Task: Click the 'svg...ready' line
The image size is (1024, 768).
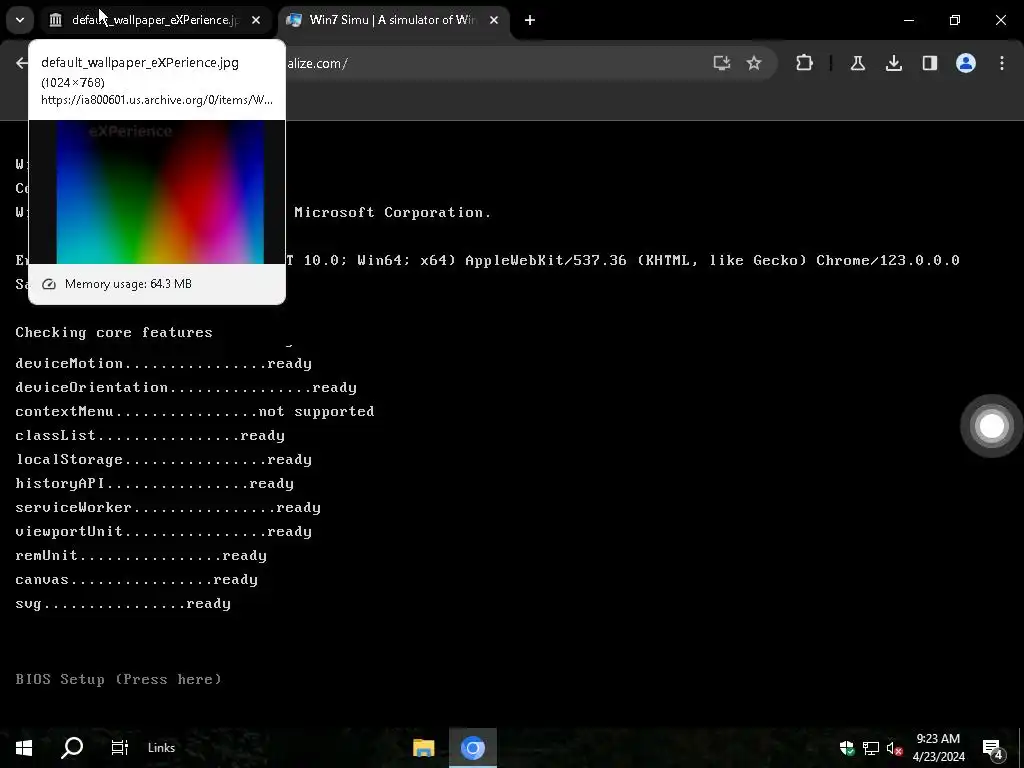Action: (x=123, y=603)
